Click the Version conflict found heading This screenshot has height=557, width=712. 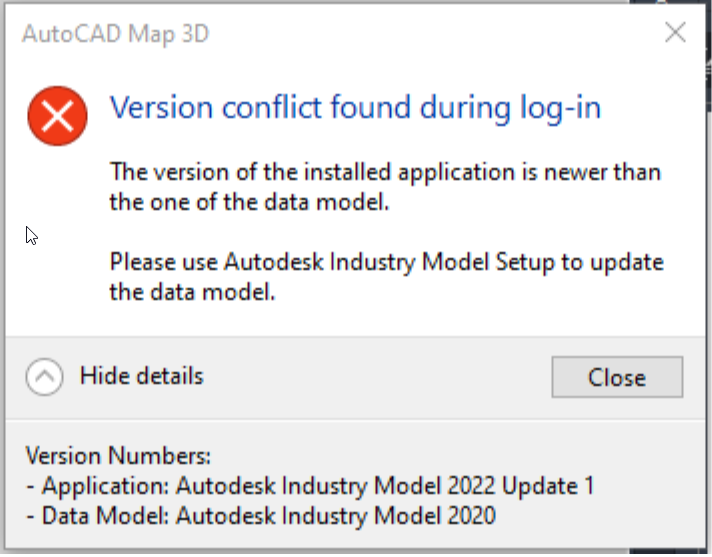355,107
